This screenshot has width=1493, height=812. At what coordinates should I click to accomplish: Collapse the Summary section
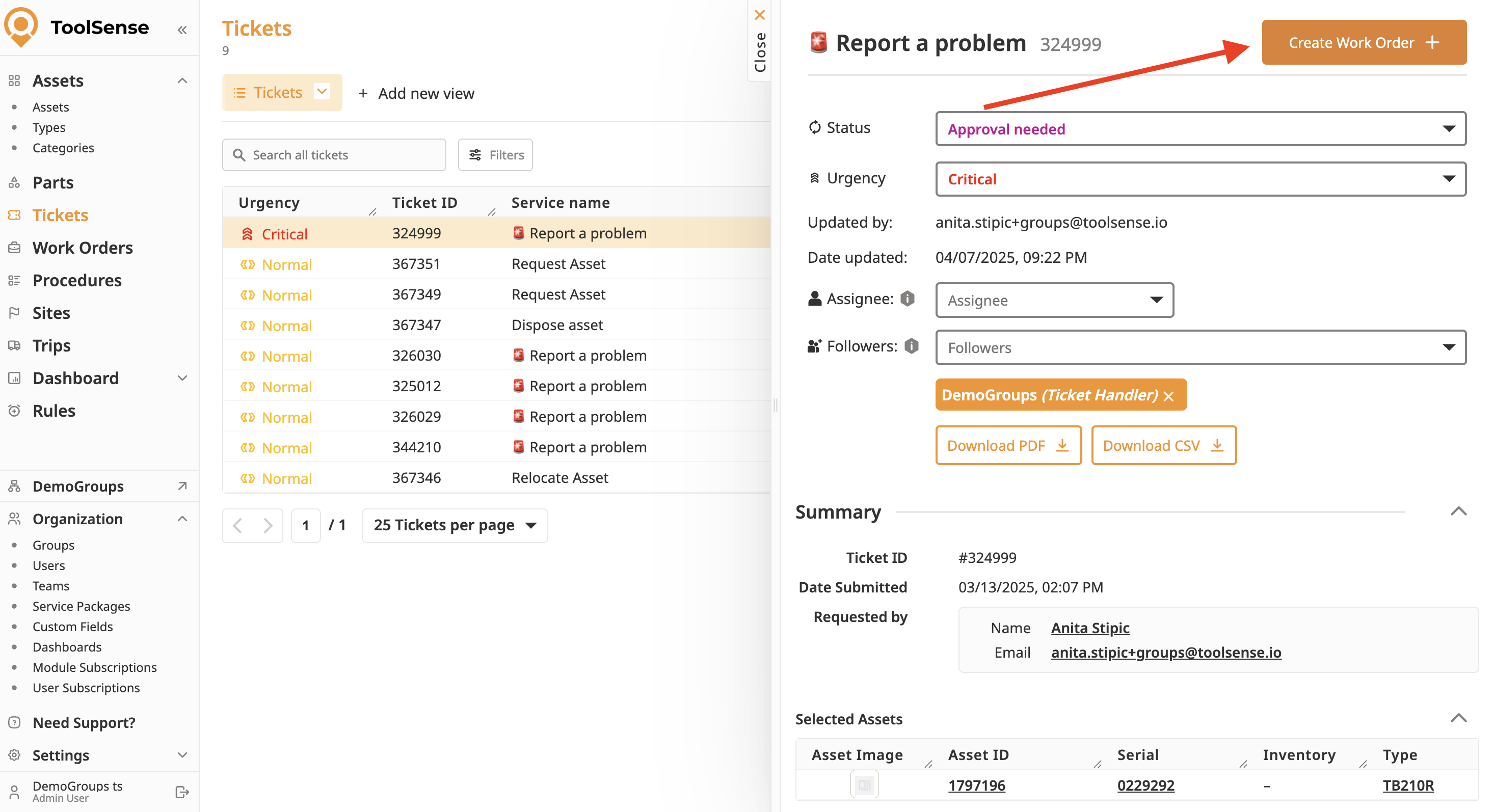(1458, 511)
